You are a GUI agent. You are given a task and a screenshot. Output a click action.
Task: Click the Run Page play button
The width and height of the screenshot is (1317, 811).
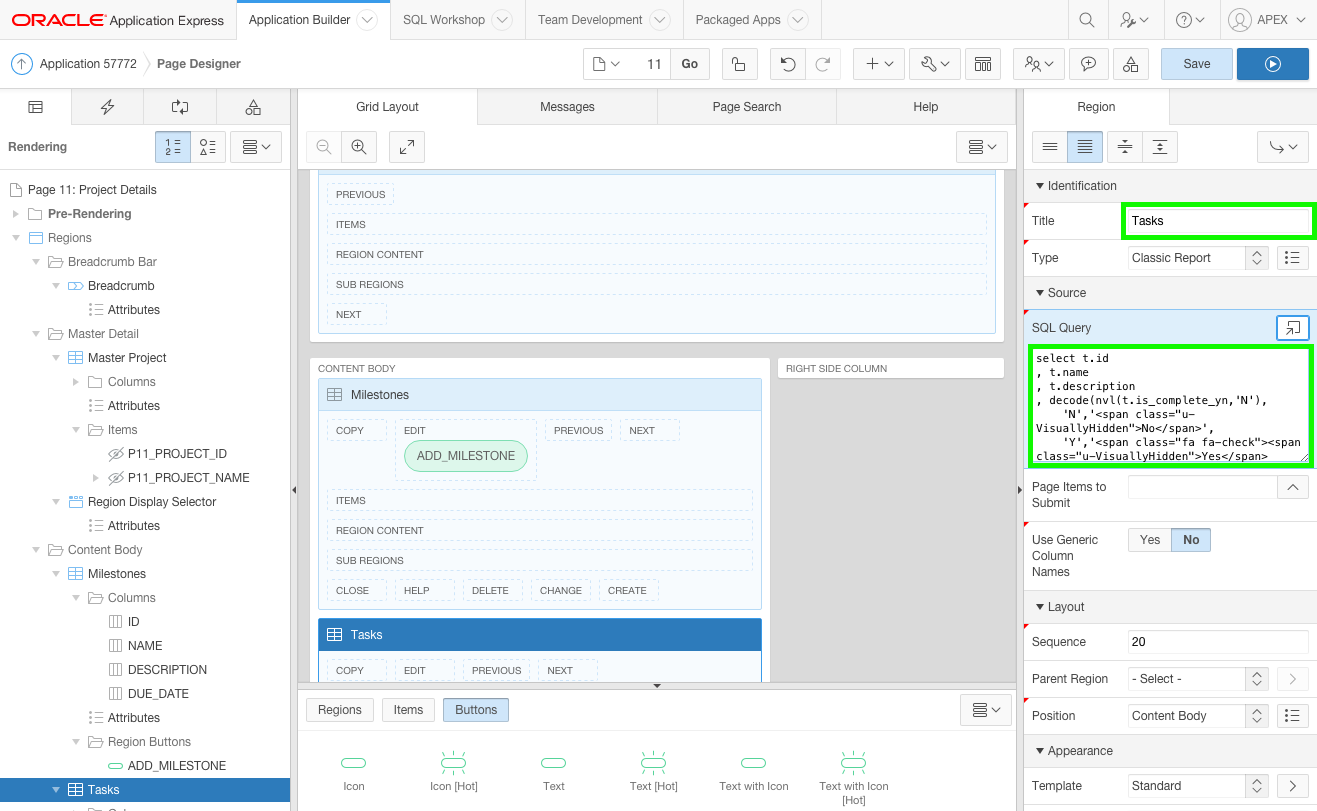1272,64
